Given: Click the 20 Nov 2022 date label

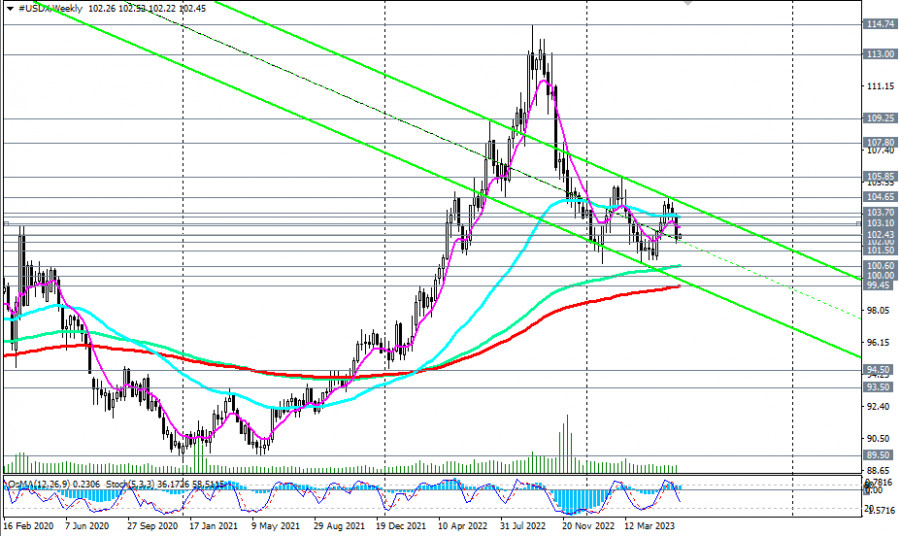Looking at the screenshot, I should (x=584, y=523).
